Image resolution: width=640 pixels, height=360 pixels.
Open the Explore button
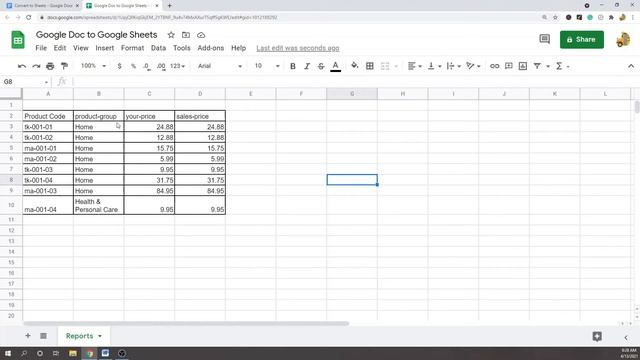(597, 336)
